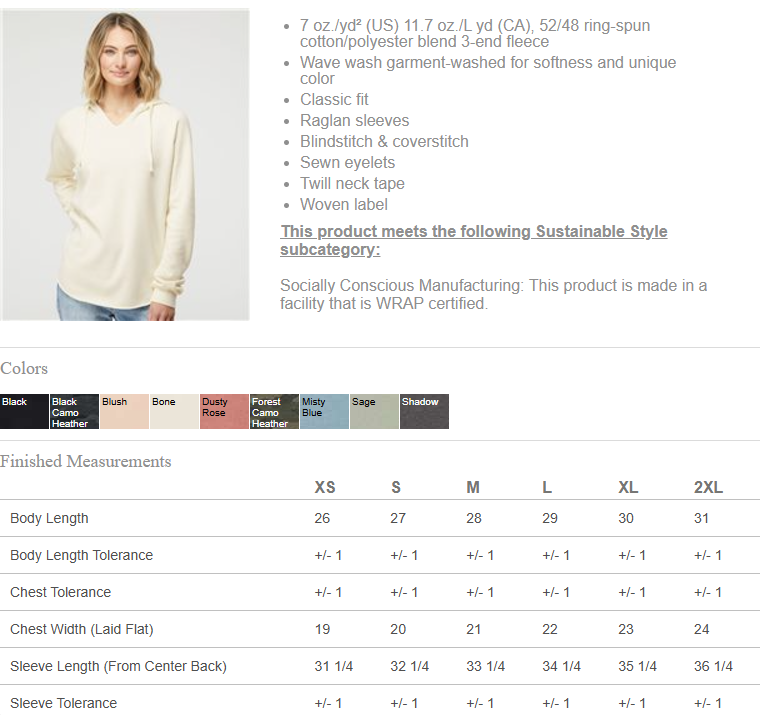Click the hooded pullover product photo
The height and width of the screenshot is (715, 770).
tap(125, 165)
